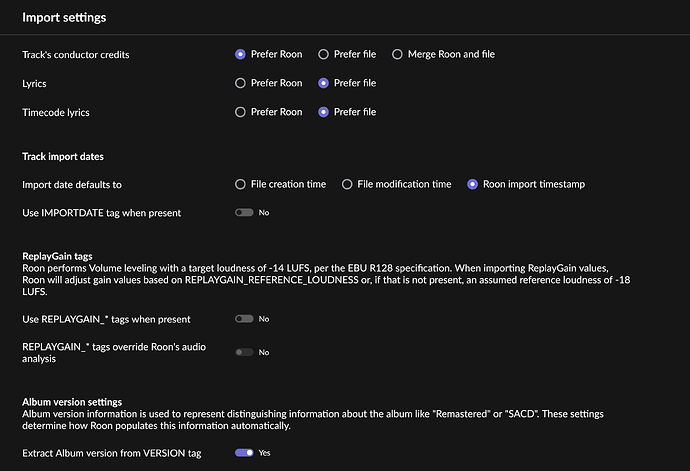Click the Extract Album version from VERSION tag label

(112, 453)
